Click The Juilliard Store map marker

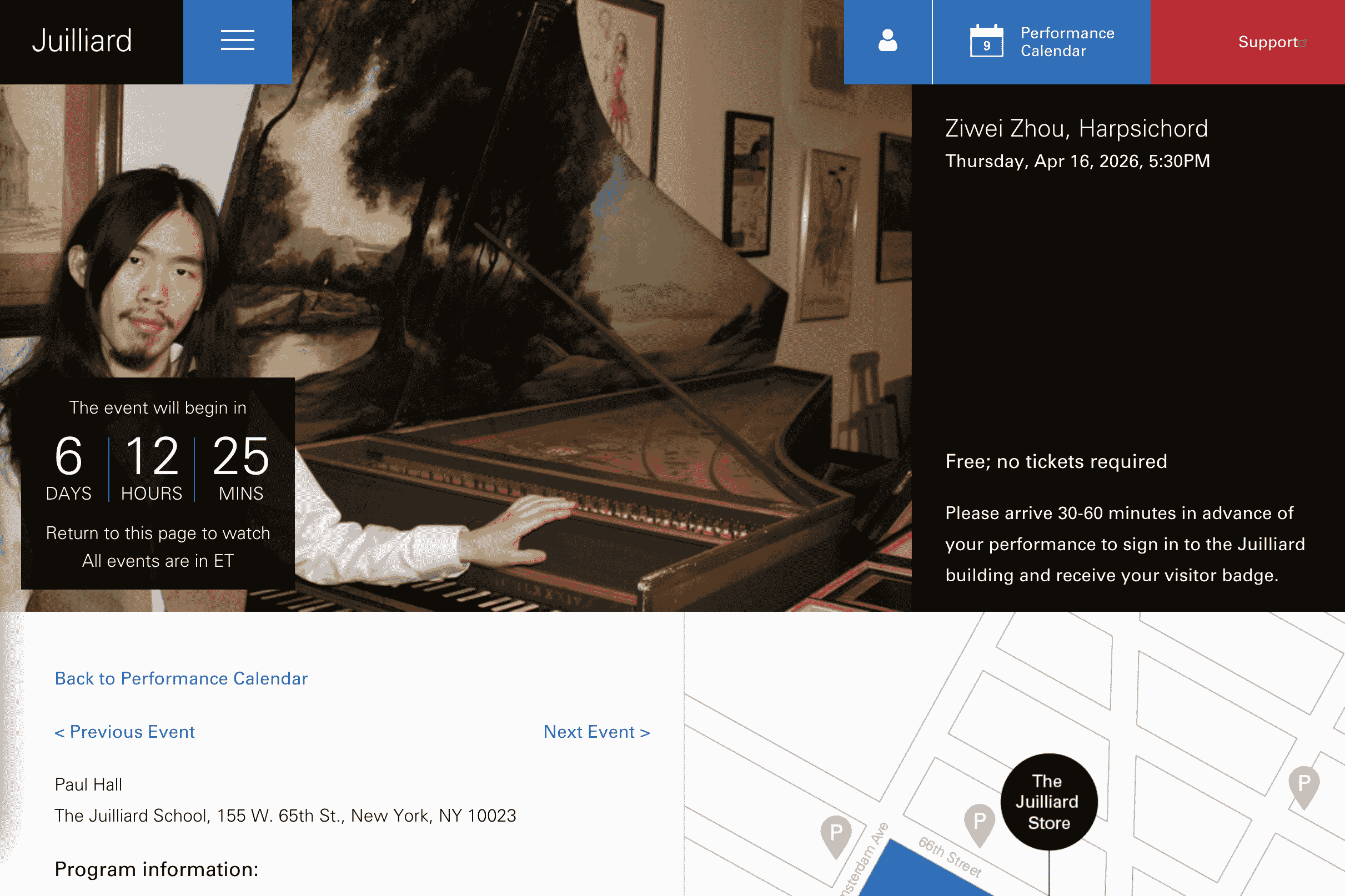1048,801
